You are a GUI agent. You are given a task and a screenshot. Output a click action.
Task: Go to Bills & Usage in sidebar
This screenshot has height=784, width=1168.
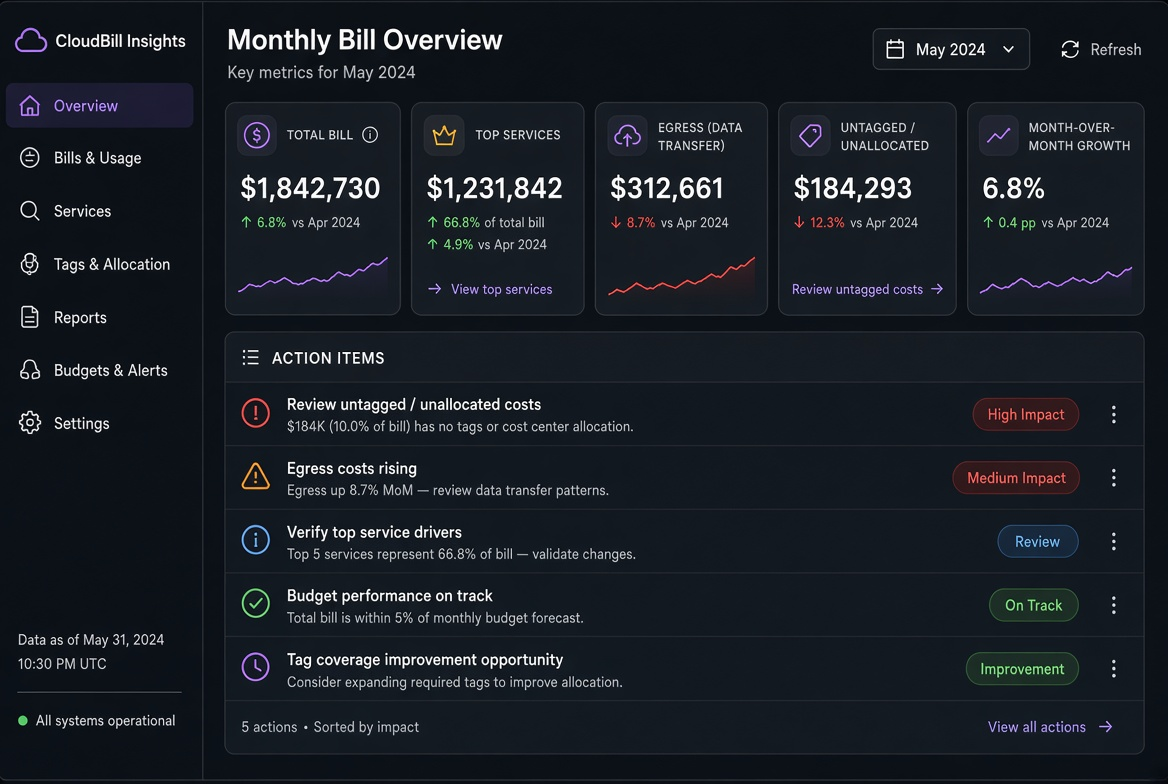point(99,158)
